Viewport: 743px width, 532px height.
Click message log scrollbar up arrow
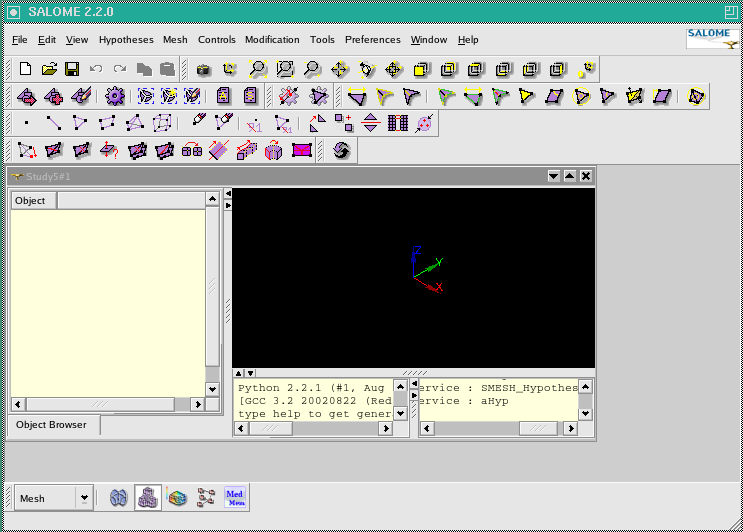[x=585, y=387]
